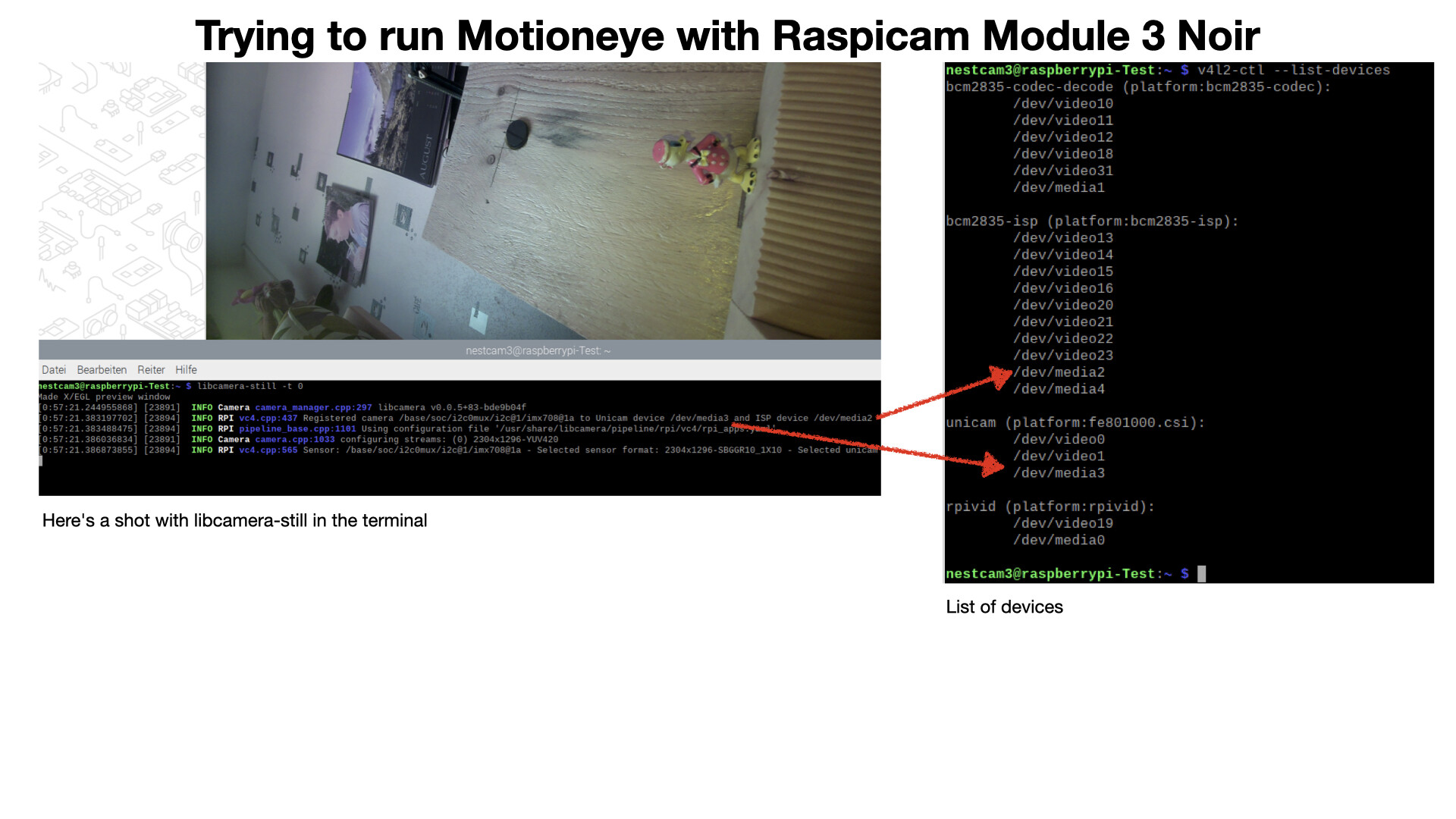Select the '/dev/video0' line
The width and height of the screenshot is (1456, 819).
tap(1059, 439)
